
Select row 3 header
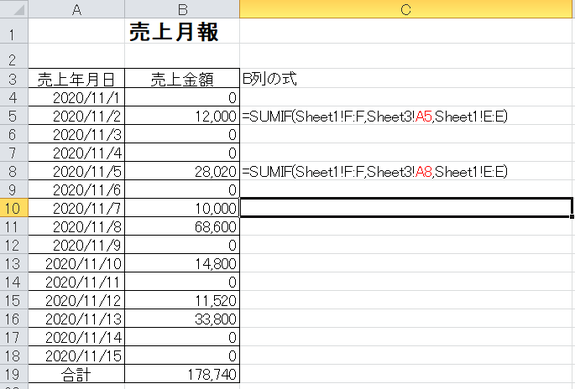point(14,79)
